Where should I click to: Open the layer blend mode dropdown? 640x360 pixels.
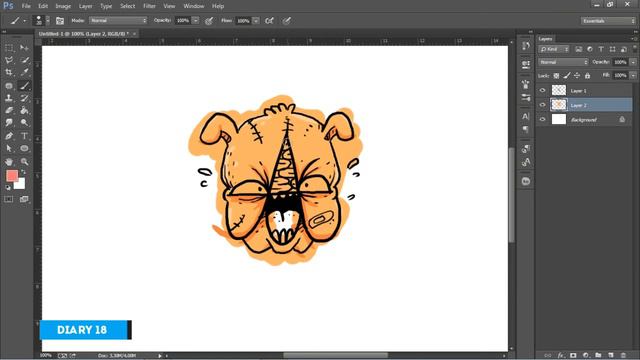(x=563, y=62)
